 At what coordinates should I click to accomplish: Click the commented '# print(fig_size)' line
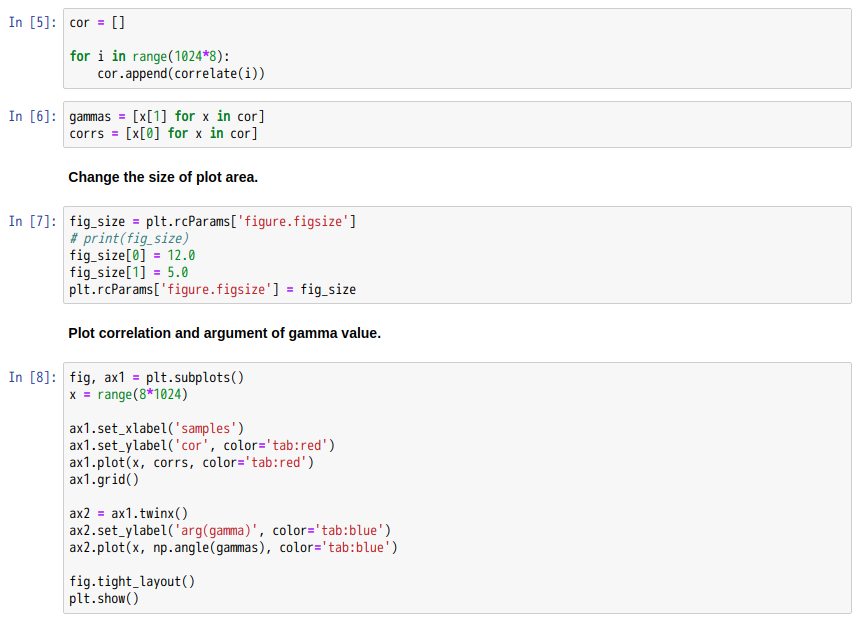(x=129, y=239)
